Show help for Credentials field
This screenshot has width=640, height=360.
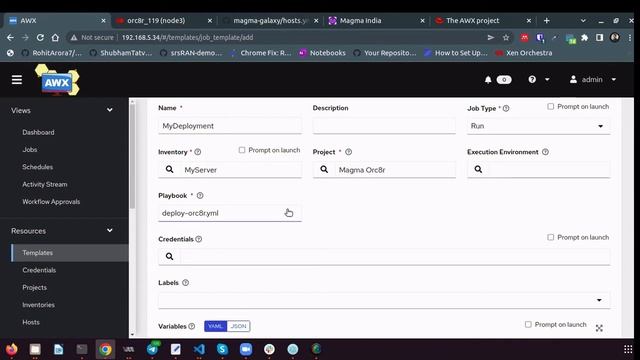(199, 239)
